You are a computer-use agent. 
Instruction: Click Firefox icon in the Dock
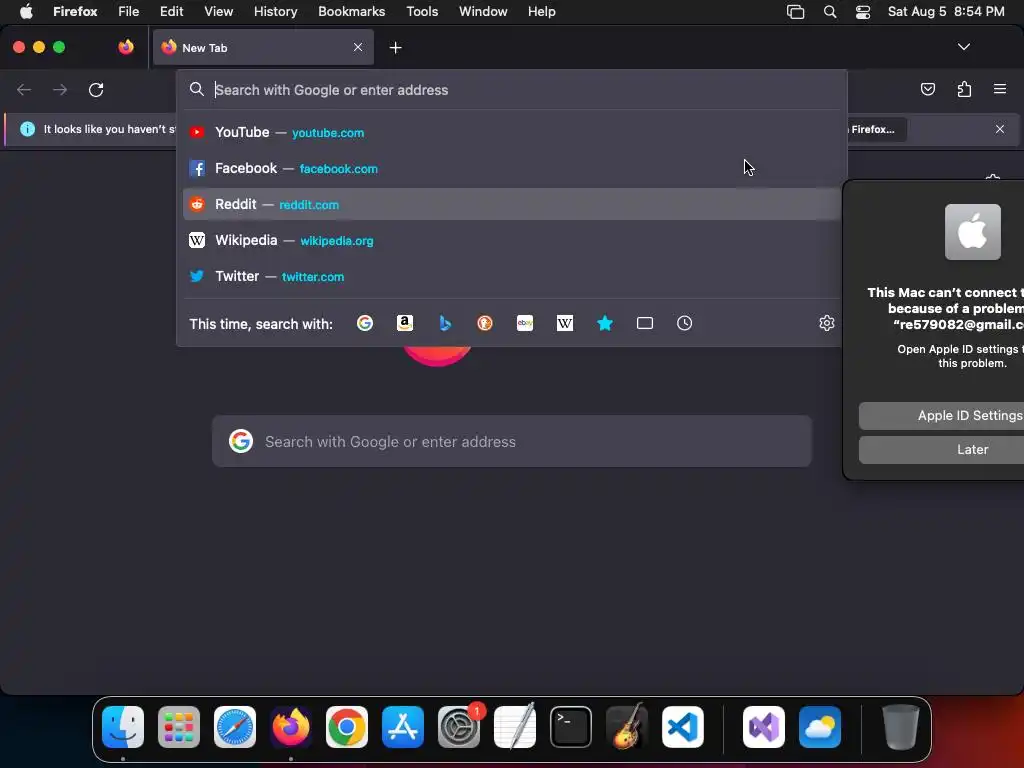coord(291,727)
